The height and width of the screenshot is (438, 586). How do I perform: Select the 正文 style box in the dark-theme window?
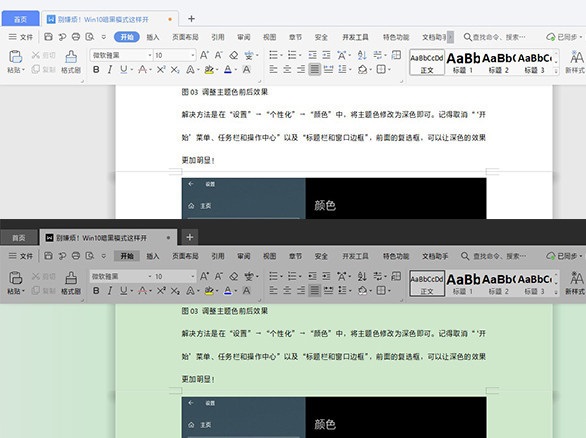[427, 283]
